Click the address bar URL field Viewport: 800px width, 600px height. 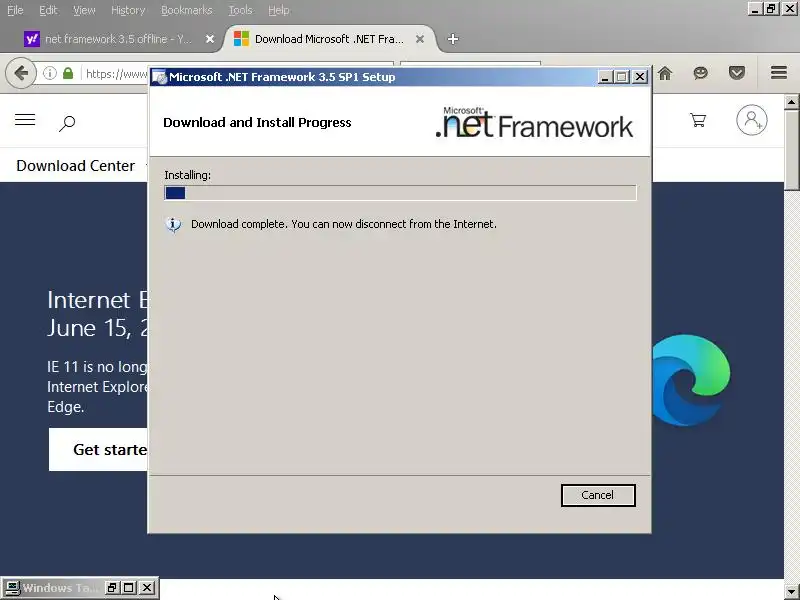point(117,74)
